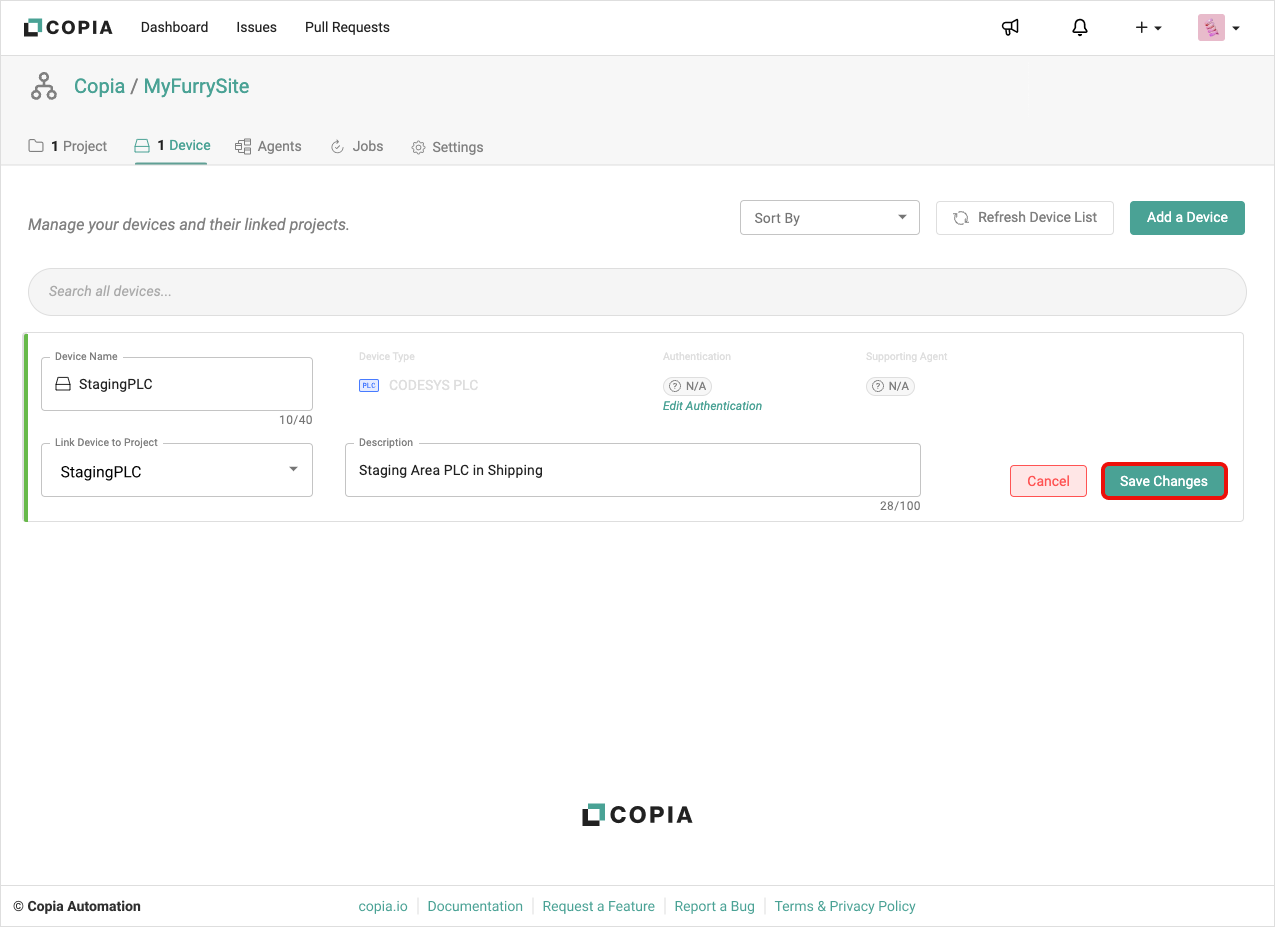The image size is (1275, 927).
Task: Go to the Settings tab
Action: pos(447,147)
